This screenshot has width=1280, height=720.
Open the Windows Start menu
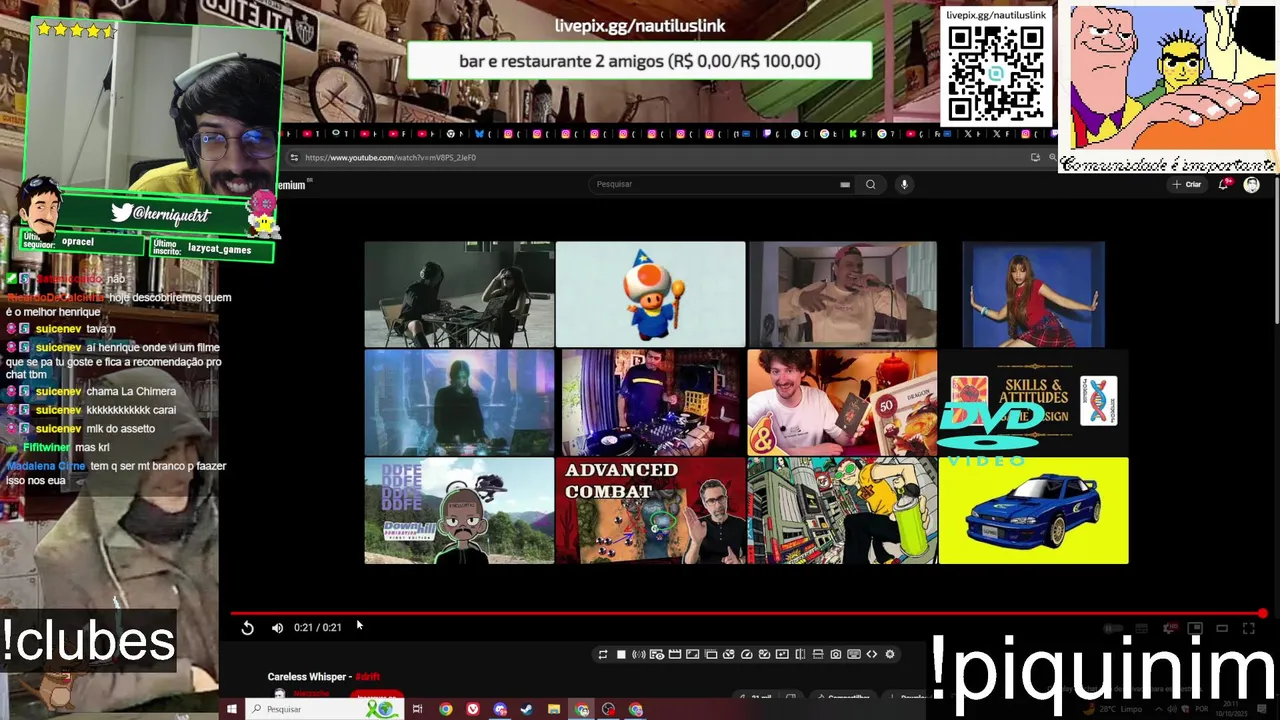point(231,709)
